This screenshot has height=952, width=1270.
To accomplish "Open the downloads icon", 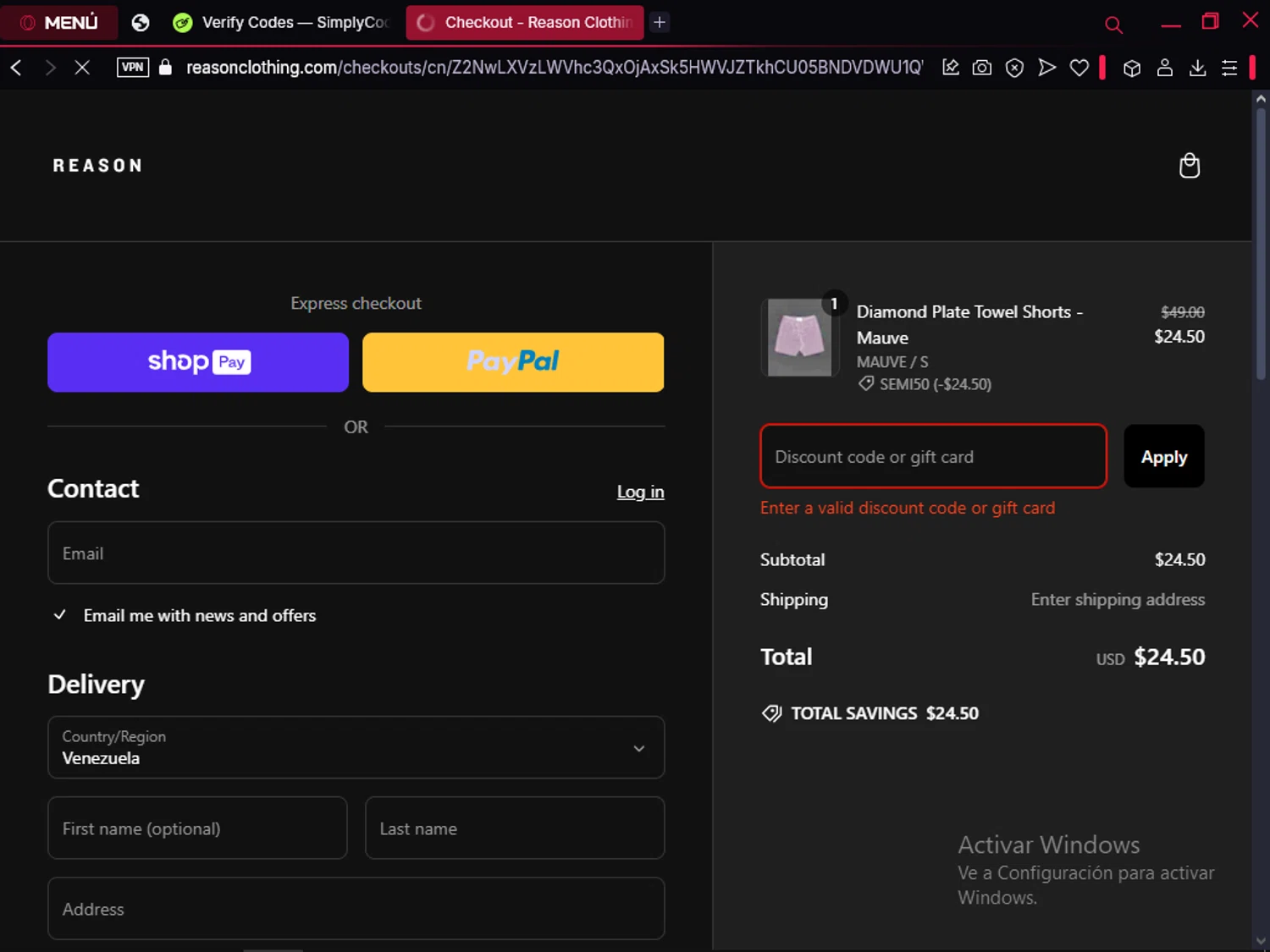I will coord(1197,68).
